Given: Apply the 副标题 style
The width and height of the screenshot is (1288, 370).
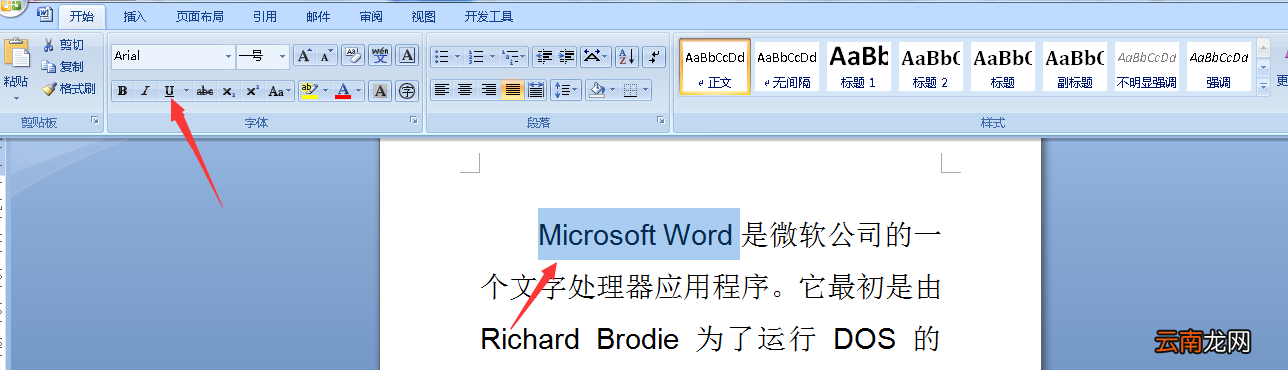Looking at the screenshot, I should click(1075, 67).
